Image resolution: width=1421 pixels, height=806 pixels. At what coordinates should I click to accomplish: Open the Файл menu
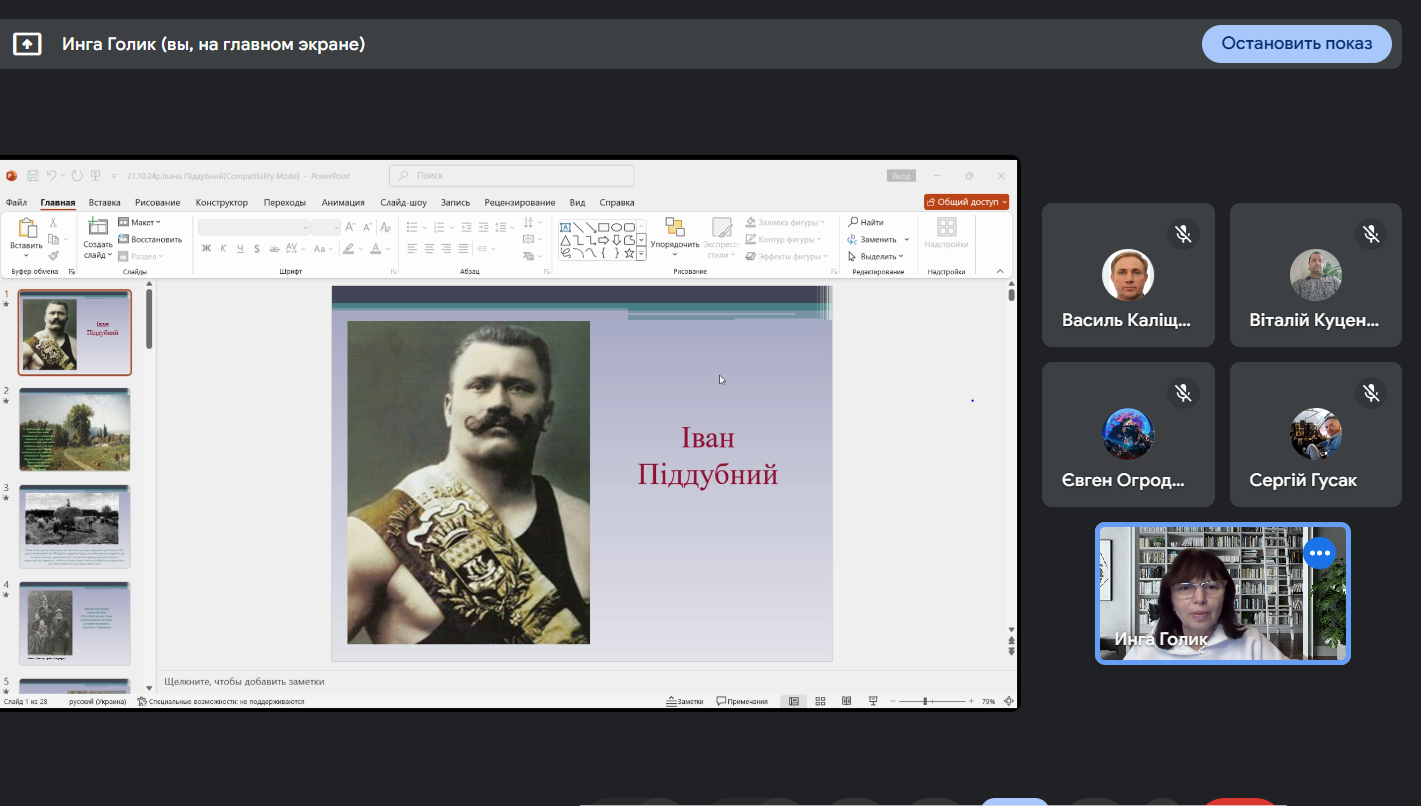tap(16, 203)
